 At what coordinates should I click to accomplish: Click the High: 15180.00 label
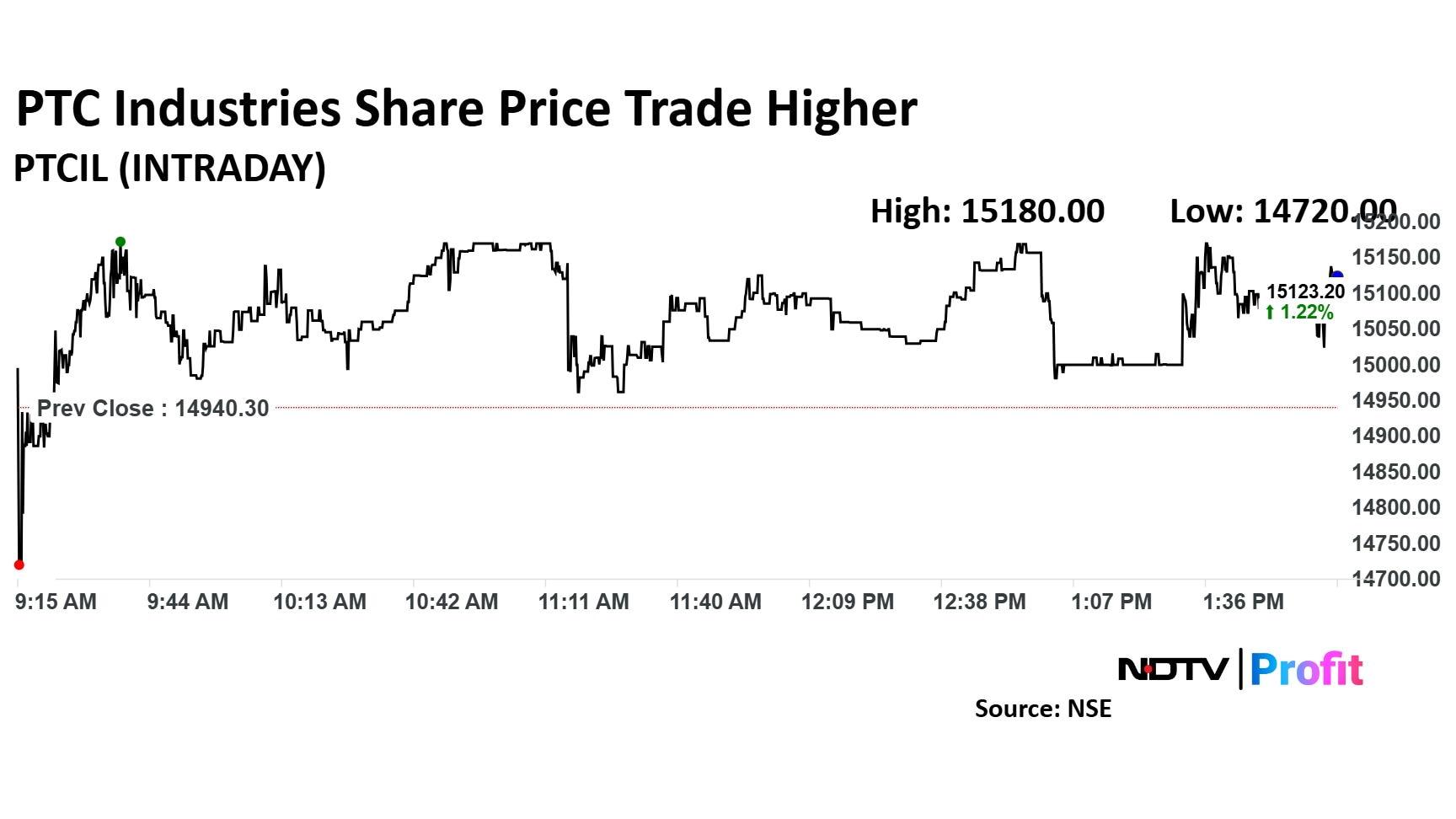coord(987,211)
